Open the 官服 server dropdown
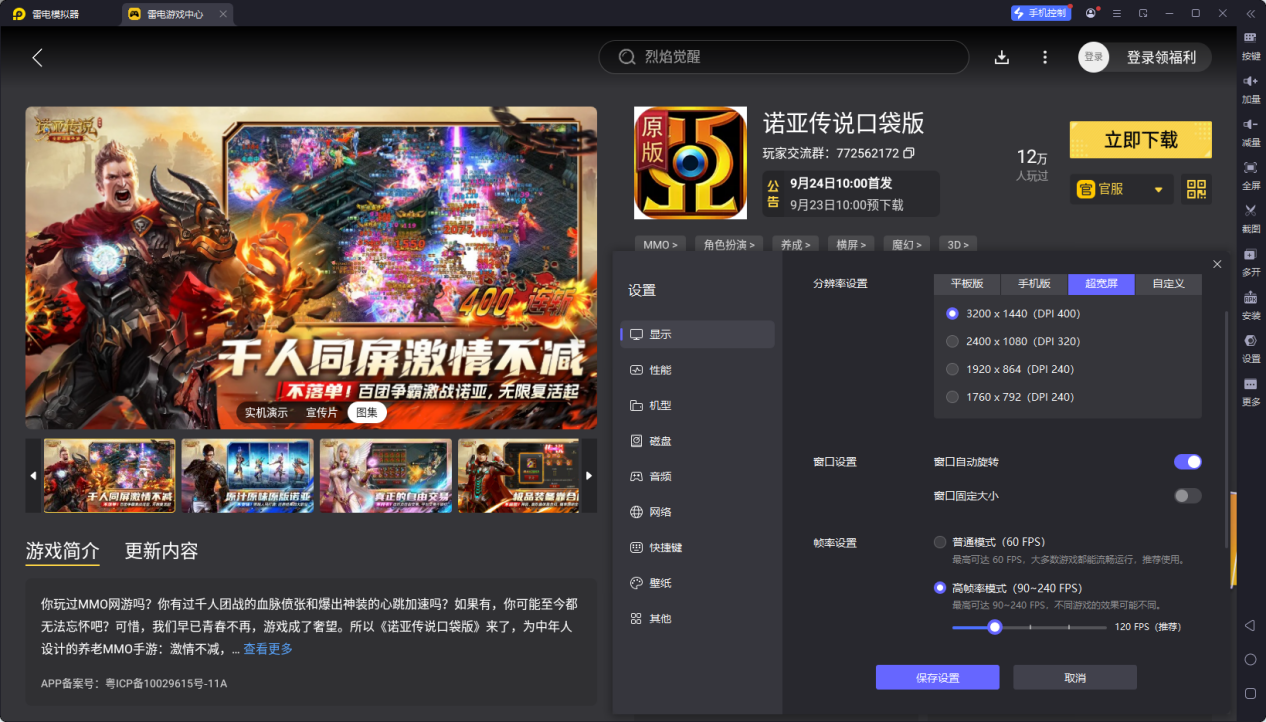 (1120, 189)
